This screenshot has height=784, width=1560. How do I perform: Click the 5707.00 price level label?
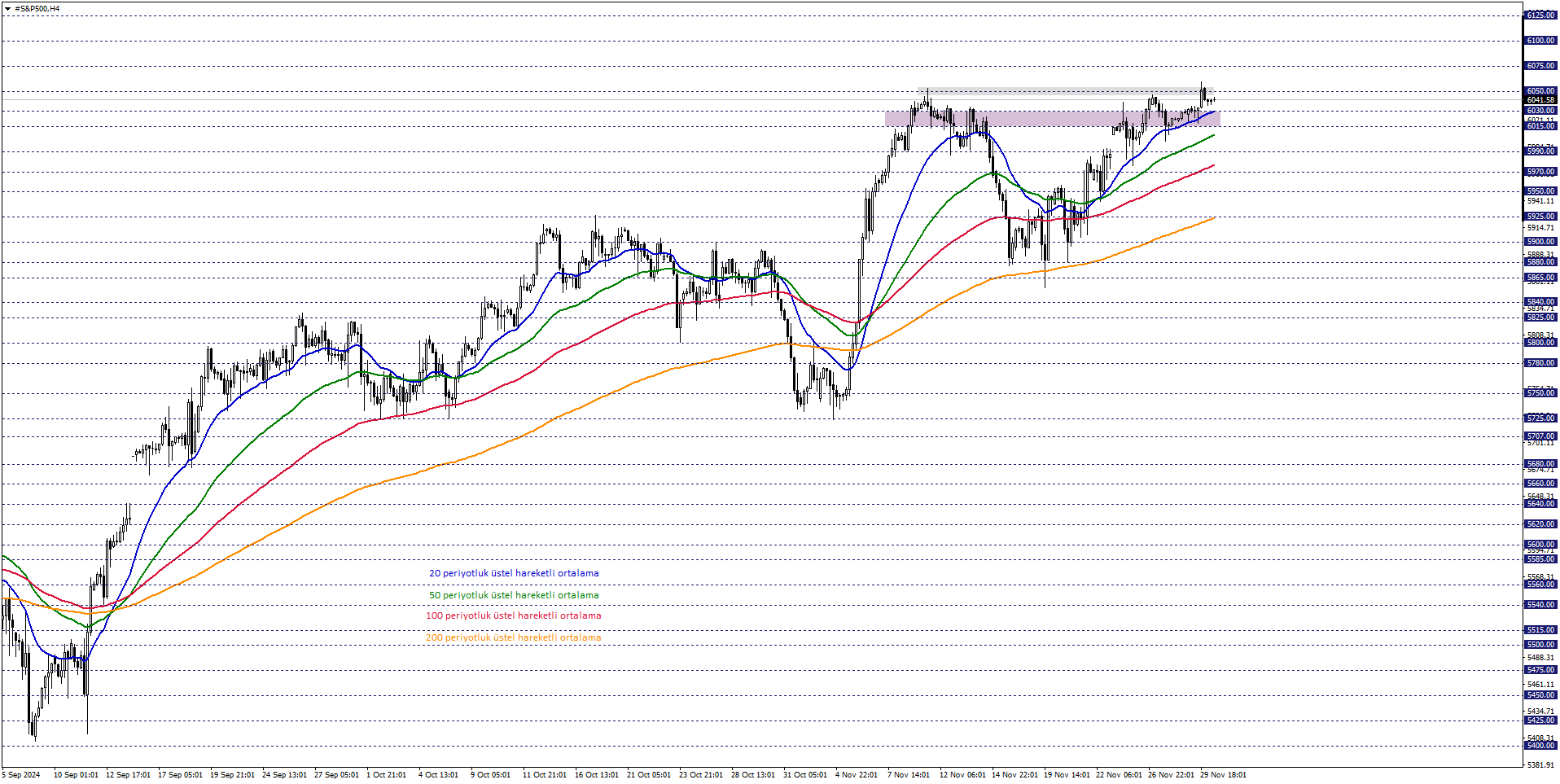pyautogui.click(x=1540, y=436)
